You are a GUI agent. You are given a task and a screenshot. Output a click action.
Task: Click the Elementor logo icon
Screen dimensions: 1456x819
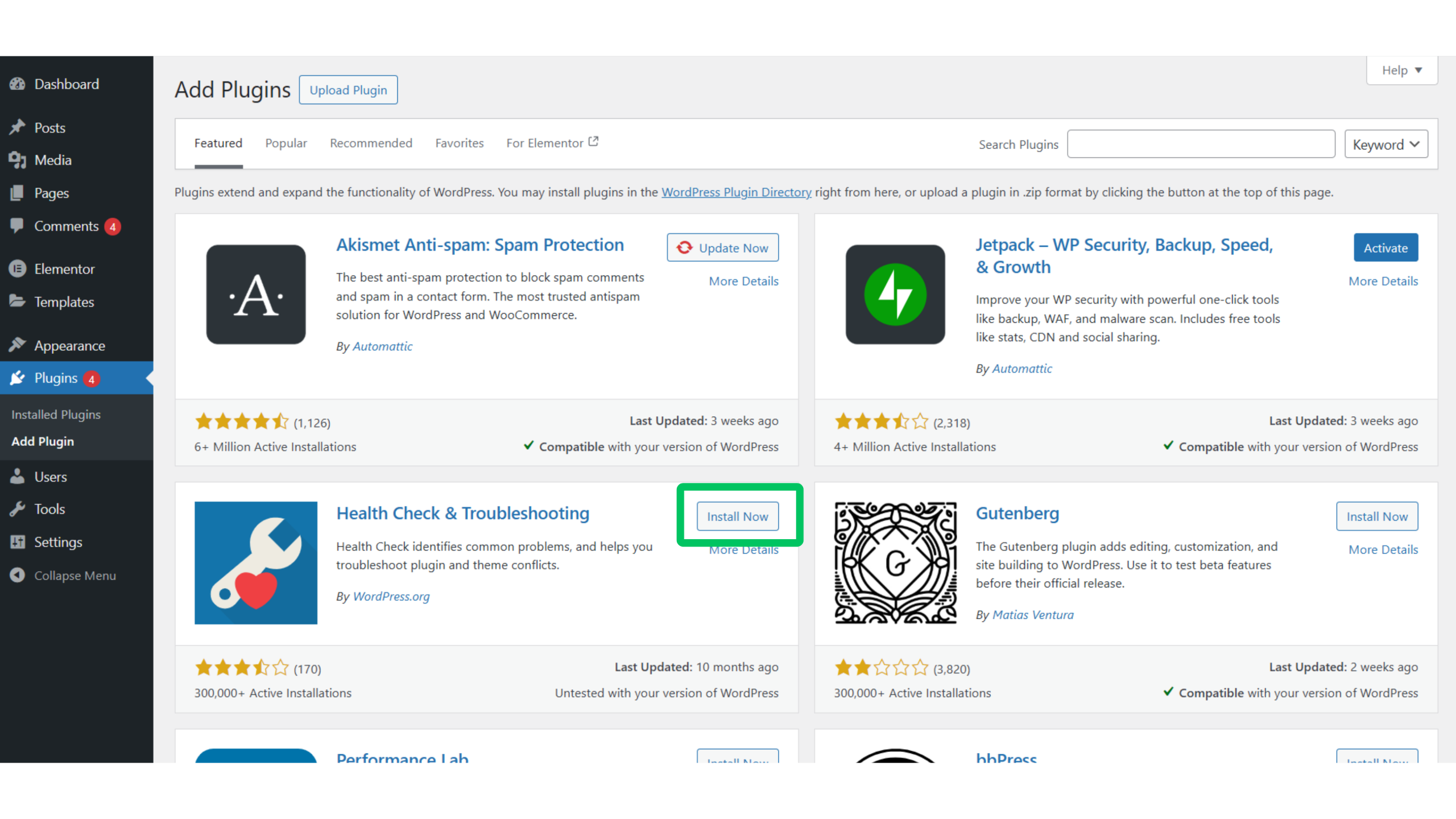(x=18, y=268)
